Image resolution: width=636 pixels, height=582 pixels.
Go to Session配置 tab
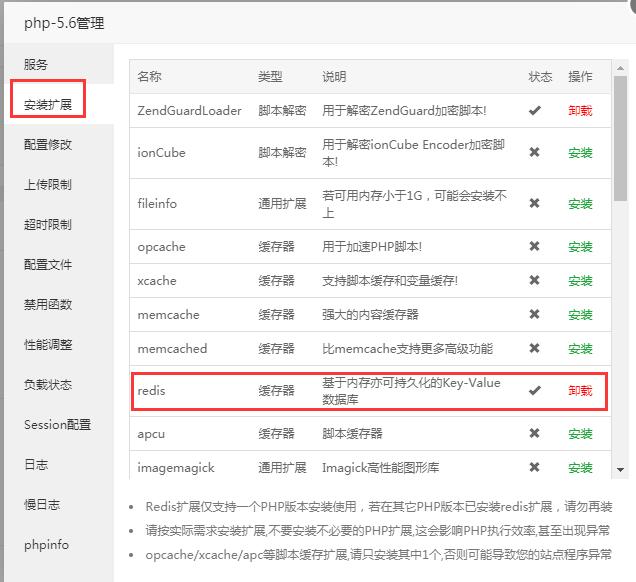pos(57,424)
